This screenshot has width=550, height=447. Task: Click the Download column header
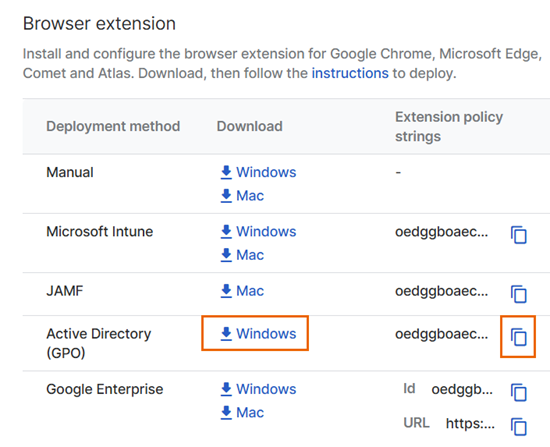[249, 126]
